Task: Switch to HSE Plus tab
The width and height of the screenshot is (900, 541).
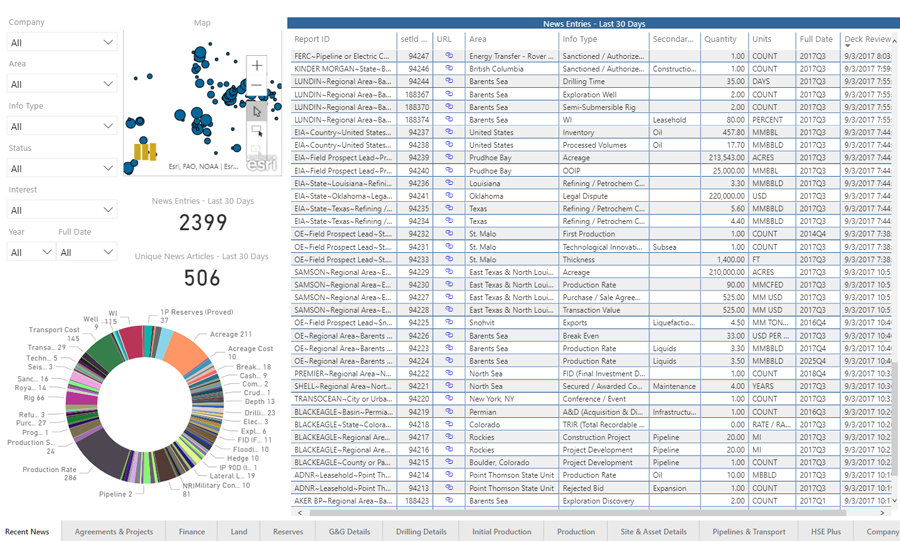Action: click(825, 531)
